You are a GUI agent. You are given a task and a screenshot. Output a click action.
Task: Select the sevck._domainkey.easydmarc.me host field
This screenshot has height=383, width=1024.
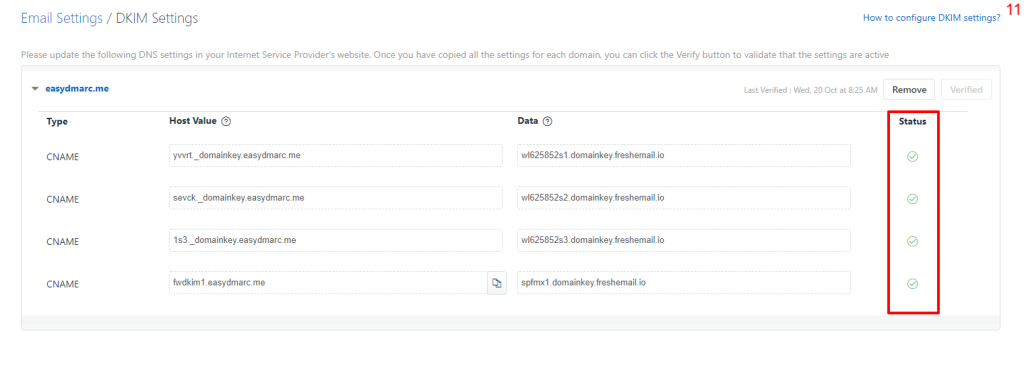click(336, 197)
